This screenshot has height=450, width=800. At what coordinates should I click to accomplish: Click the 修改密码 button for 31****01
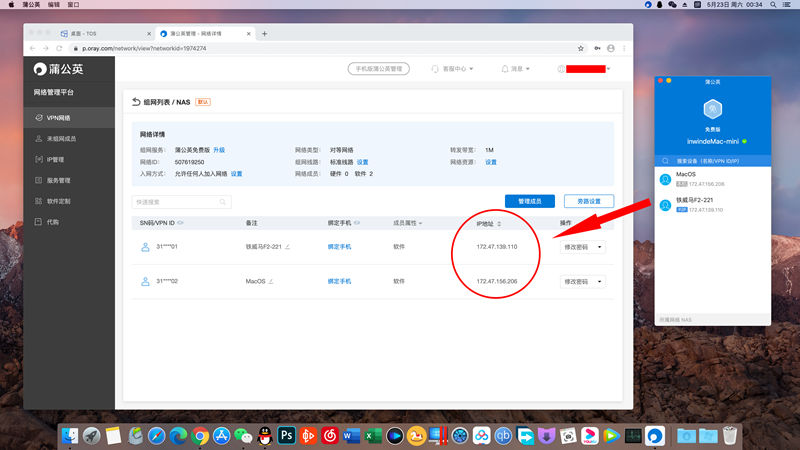point(577,247)
